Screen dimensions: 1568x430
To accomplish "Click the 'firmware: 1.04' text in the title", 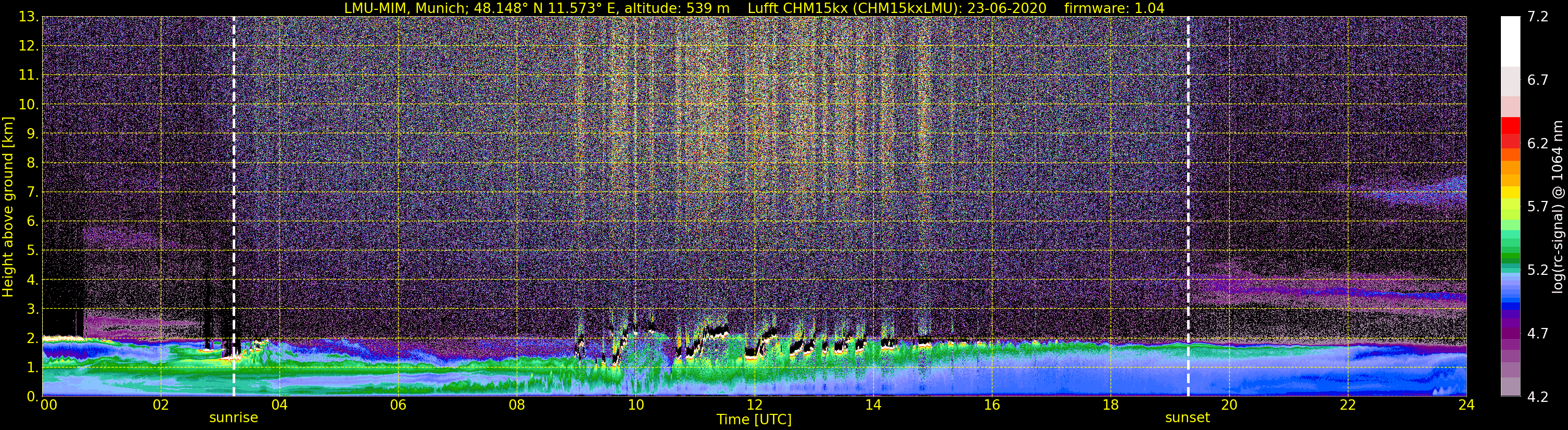I will [x=1114, y=8].
